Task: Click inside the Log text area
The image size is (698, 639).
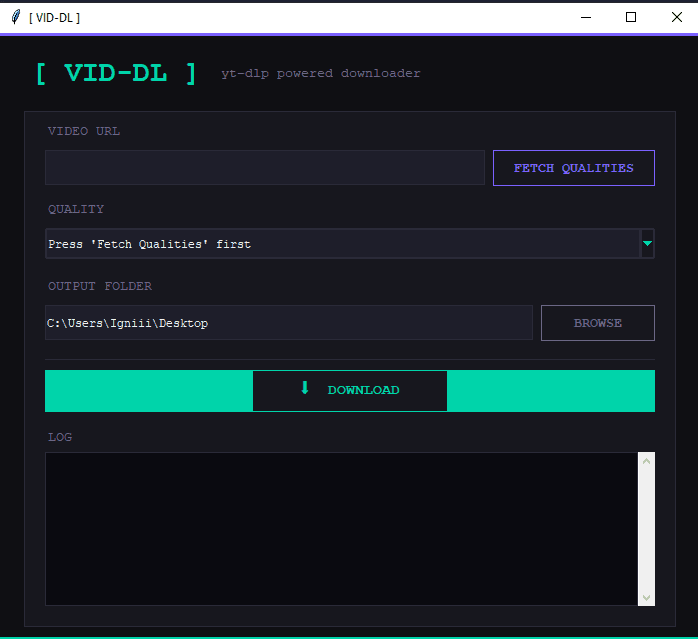Action: tap(341, 529)
